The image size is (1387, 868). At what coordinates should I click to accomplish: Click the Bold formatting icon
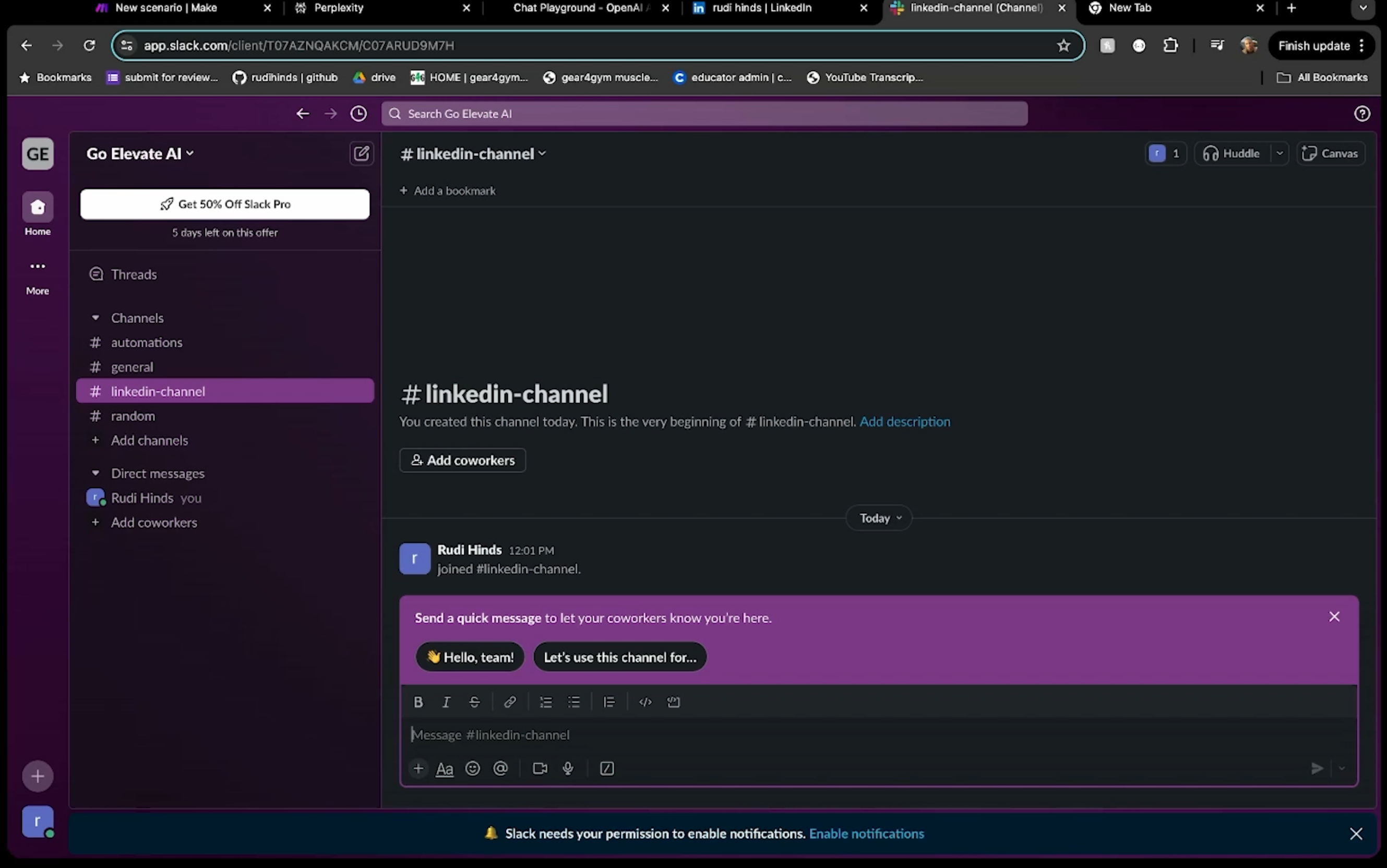click(418, 702)
